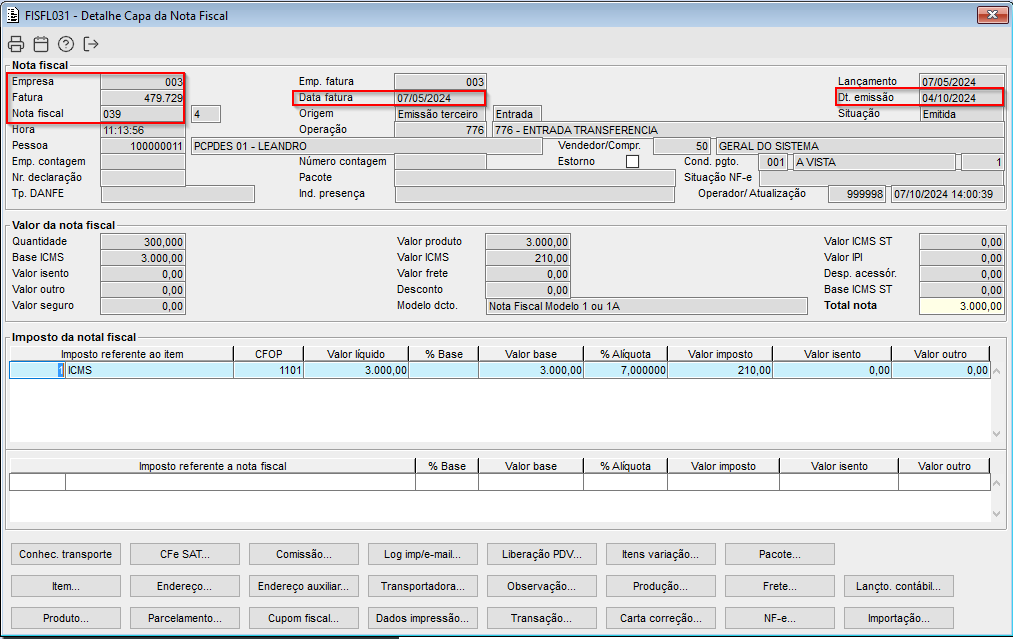Click the CFOP column header
This screenshot has width=1013, height=639.
click(268, 354)
